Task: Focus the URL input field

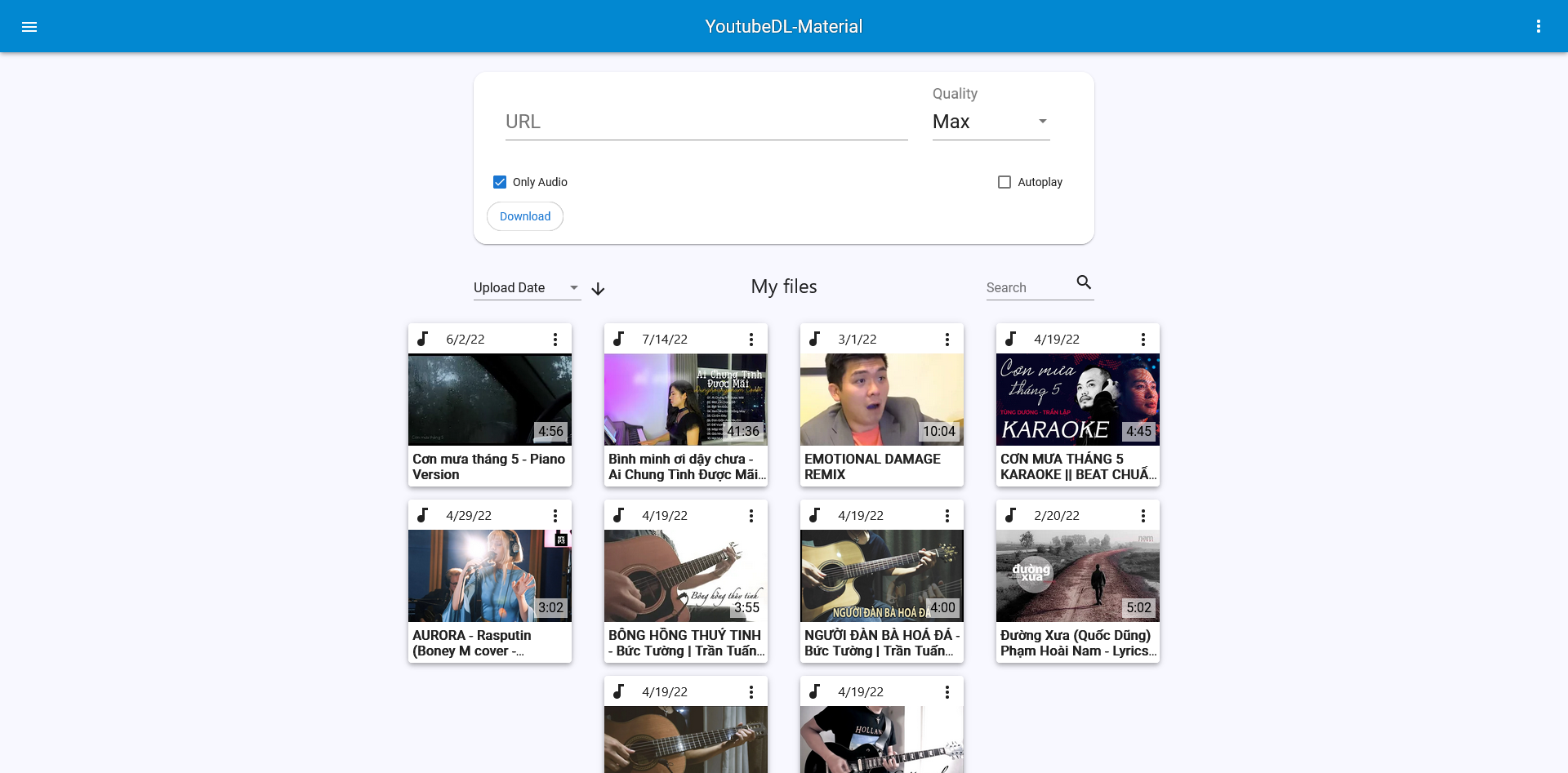Action: pyautogui.click(x=706, y=122)
